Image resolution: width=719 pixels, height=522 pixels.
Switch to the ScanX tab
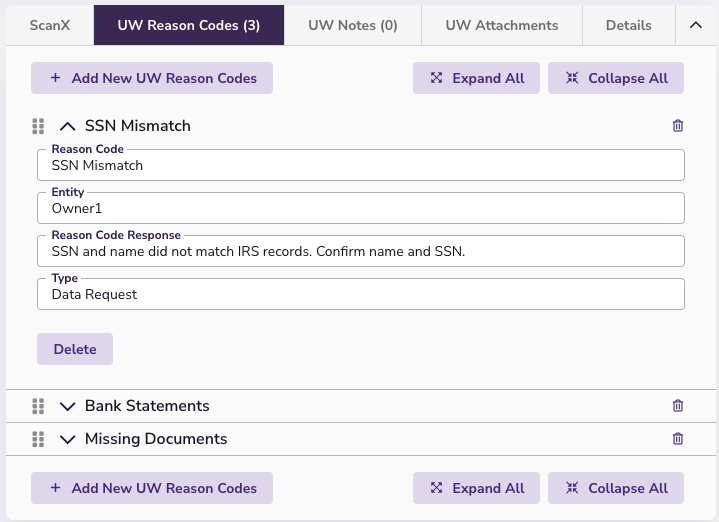point(50,25)
